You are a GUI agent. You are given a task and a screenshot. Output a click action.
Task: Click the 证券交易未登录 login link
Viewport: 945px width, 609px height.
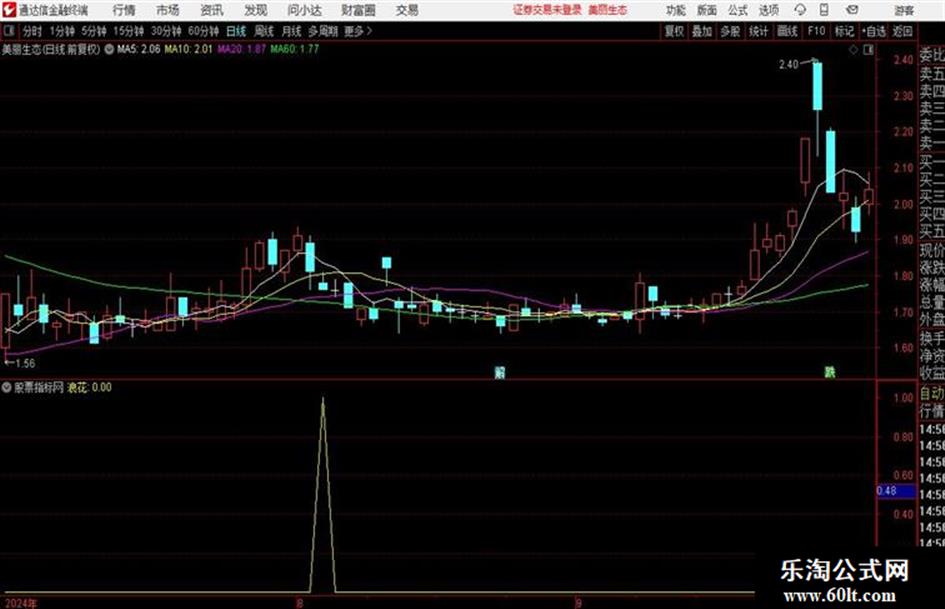547,10
